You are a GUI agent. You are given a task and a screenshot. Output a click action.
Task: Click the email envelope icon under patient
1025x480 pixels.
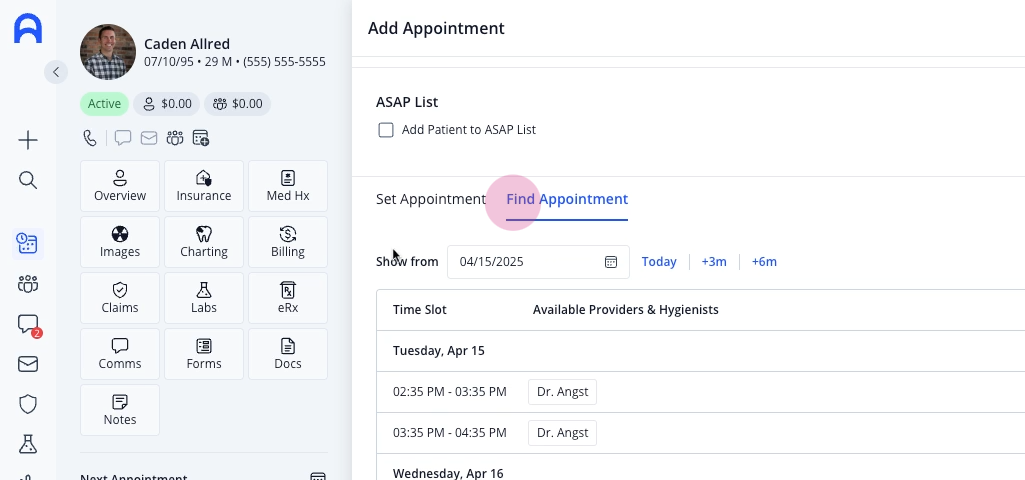tap(149, 138)
